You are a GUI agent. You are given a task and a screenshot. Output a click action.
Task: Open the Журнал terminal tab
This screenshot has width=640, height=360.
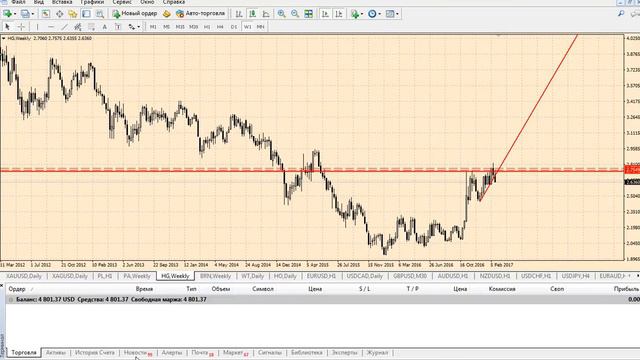[377, 353]
